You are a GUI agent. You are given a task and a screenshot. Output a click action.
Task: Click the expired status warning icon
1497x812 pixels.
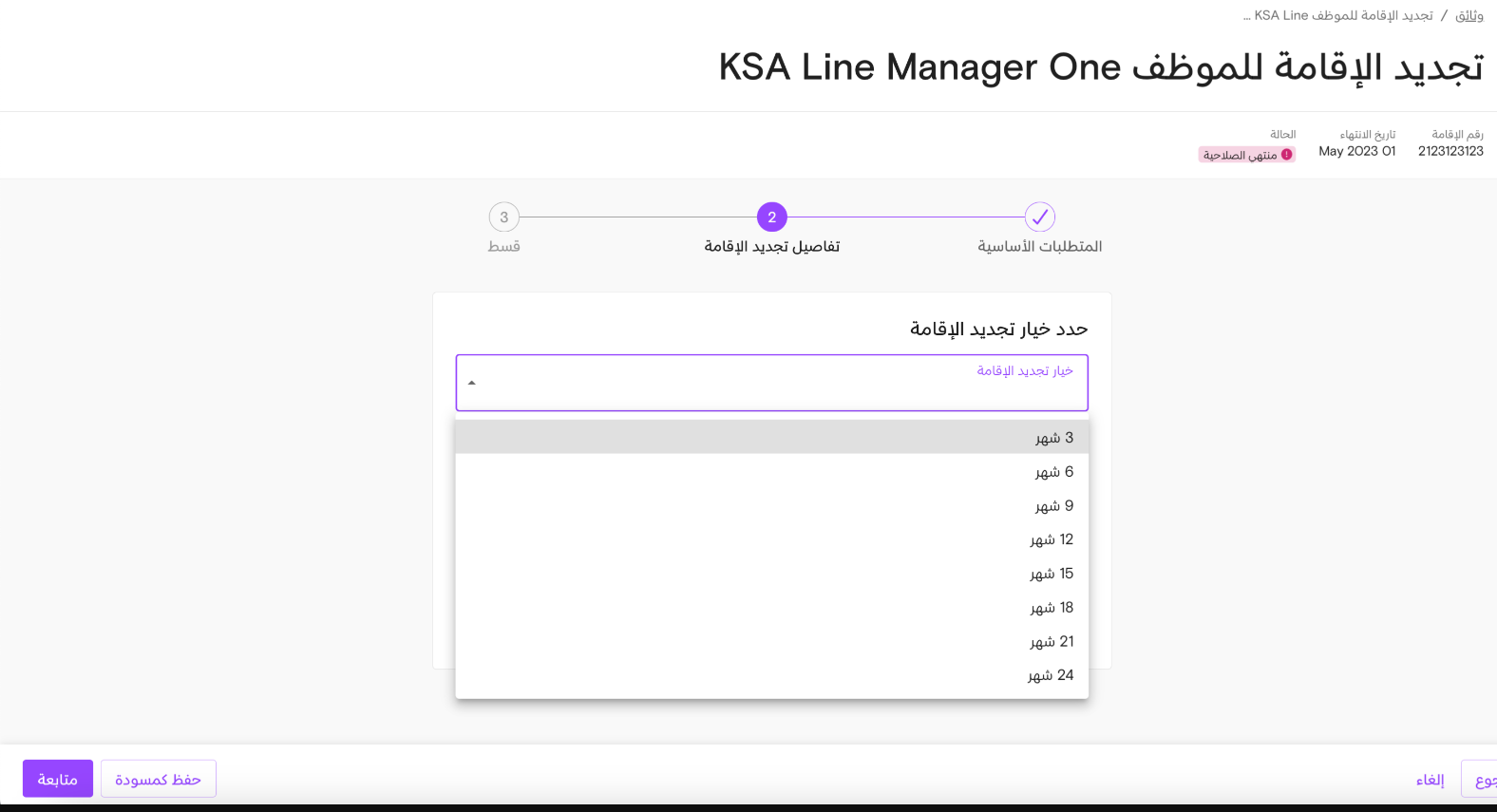click(1287, 155)
